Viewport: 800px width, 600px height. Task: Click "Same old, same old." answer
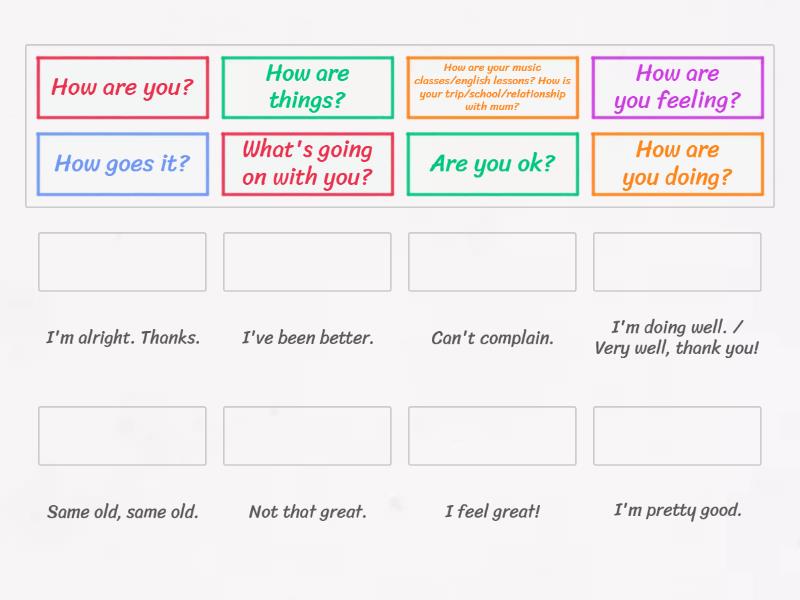(x=122, y=512)
